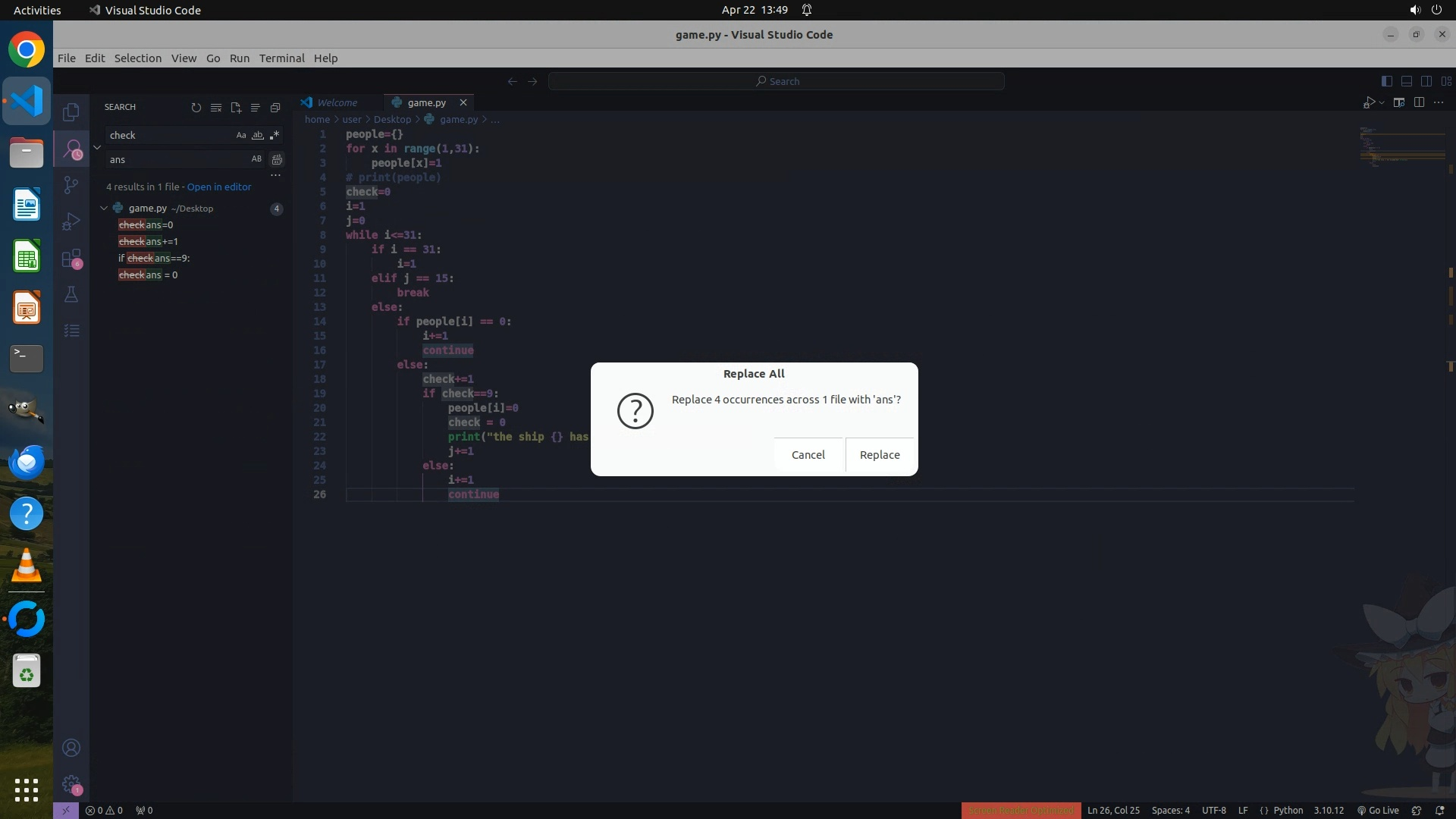Toggle search details ellipsis

pos(276,175)
